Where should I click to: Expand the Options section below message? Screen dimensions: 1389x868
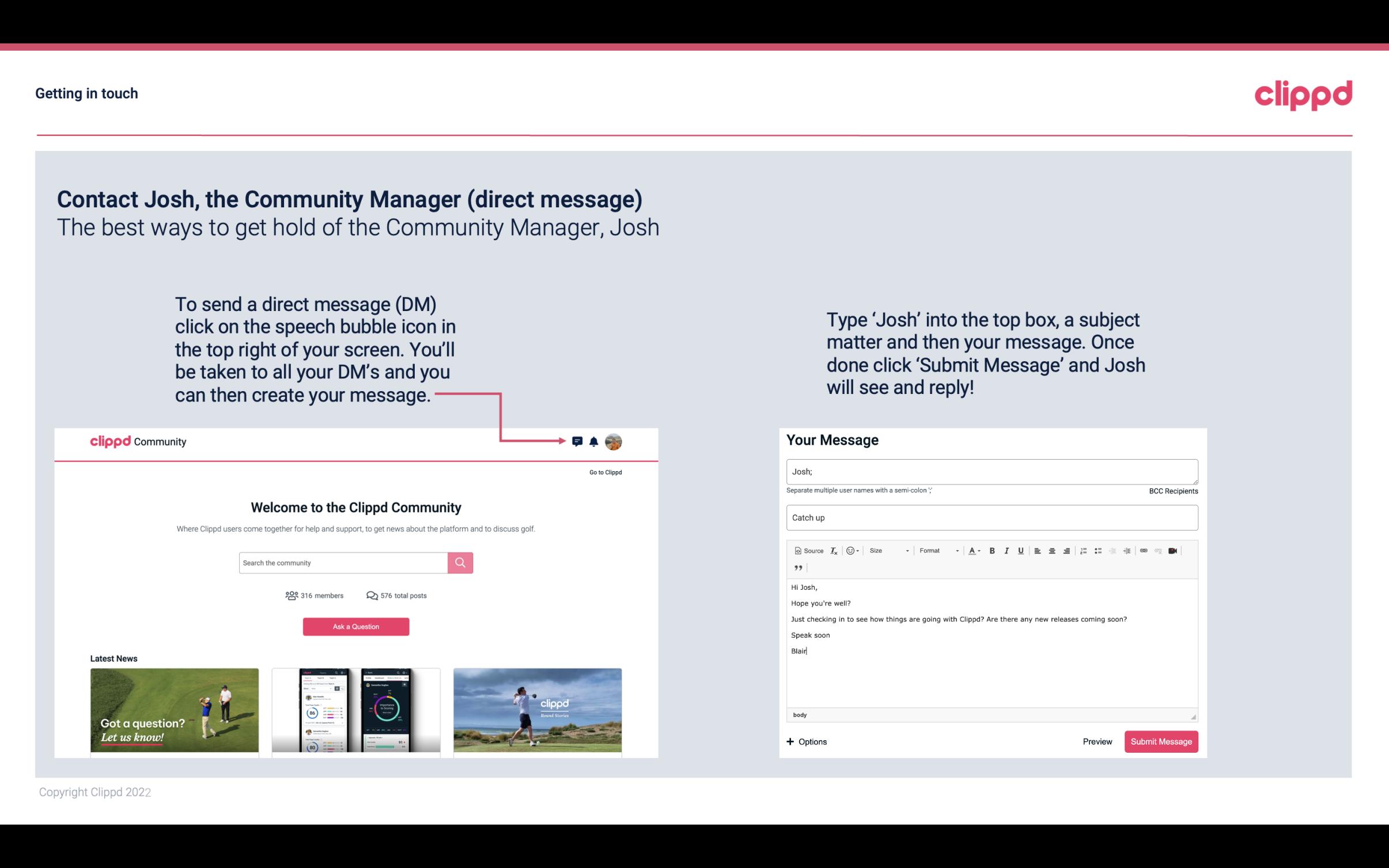point(807,741)
